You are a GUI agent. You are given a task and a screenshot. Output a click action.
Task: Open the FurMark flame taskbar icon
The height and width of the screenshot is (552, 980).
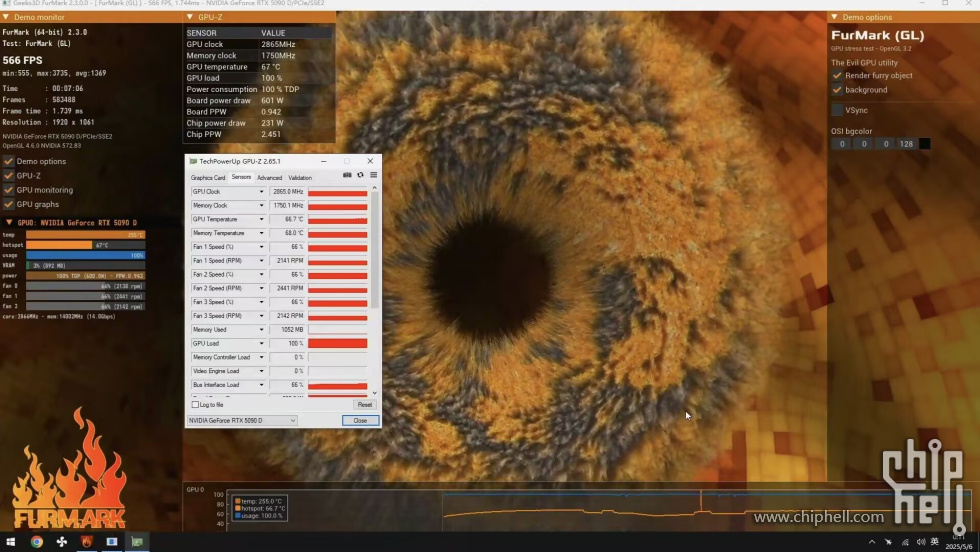tap(86, 542)
